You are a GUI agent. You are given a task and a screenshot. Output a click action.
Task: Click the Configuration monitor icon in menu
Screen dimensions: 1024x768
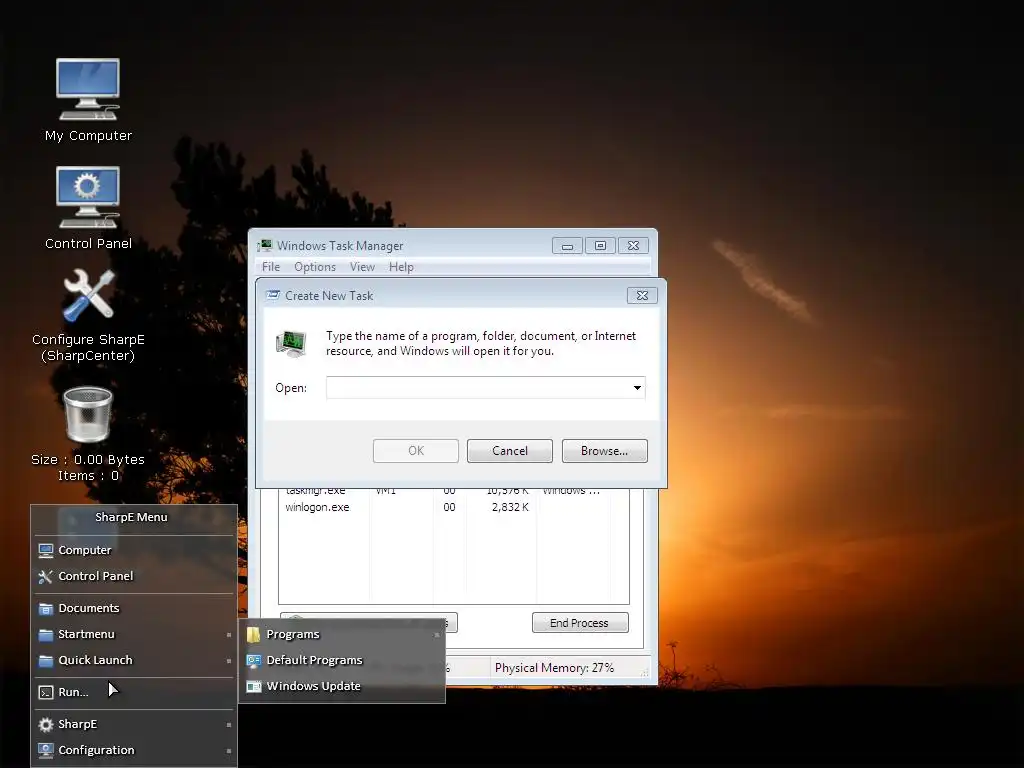(x=46, y=750)
